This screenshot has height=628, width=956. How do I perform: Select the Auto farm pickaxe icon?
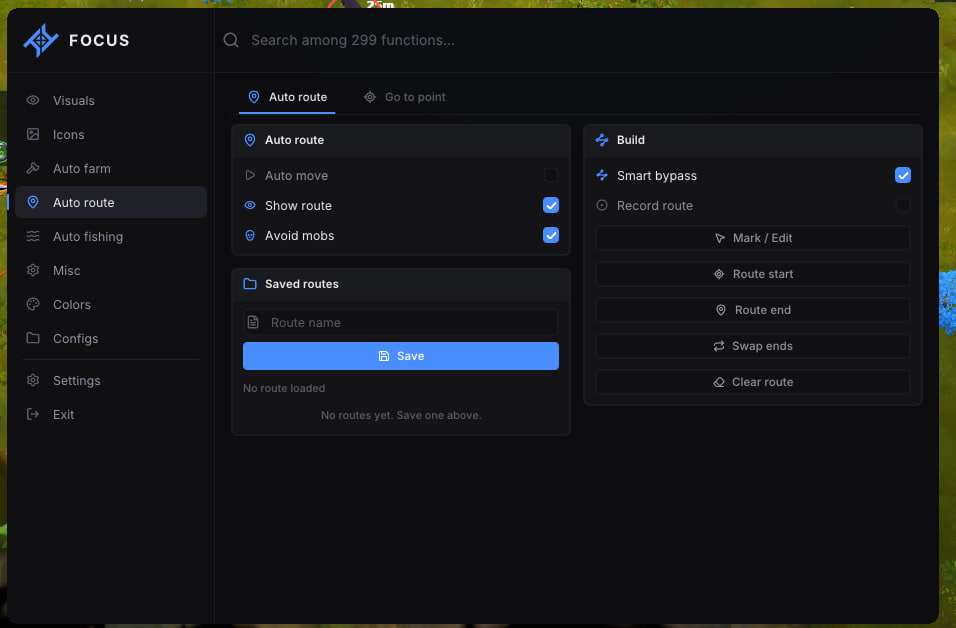click(x=33, y=168)
